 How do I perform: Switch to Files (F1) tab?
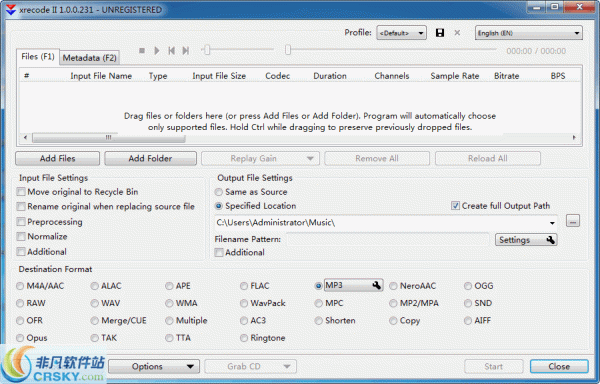point(38,57)
